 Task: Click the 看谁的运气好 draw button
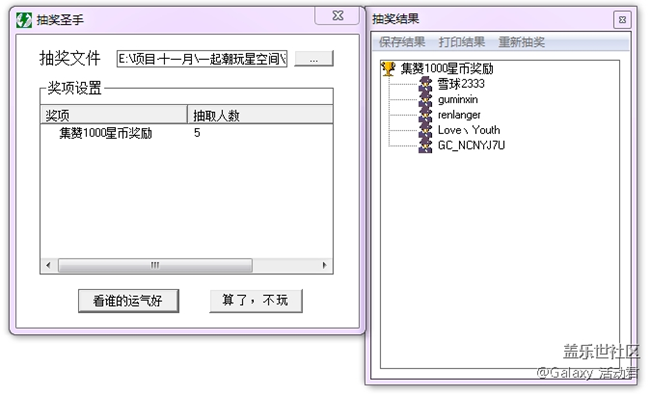tap(129, 300)
